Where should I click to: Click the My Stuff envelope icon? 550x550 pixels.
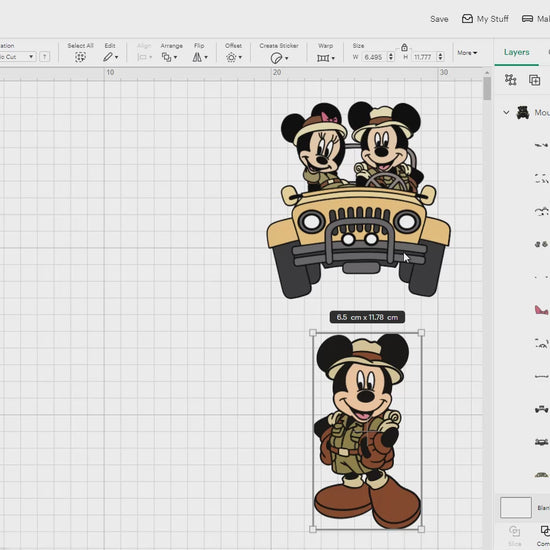point(467,19)
